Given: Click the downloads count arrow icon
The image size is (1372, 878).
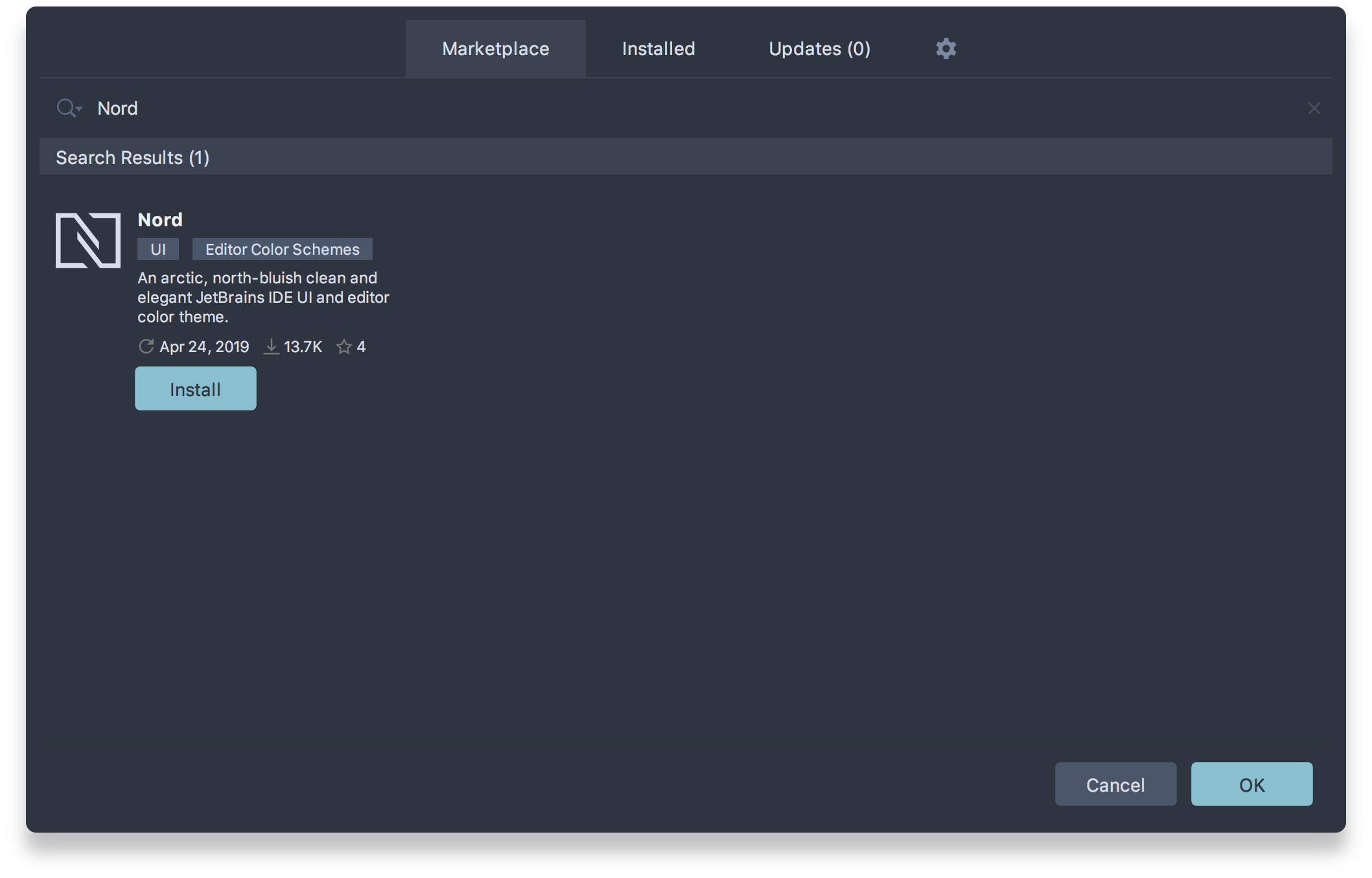Looking at the screenshot, I should (x=272, y=346).
